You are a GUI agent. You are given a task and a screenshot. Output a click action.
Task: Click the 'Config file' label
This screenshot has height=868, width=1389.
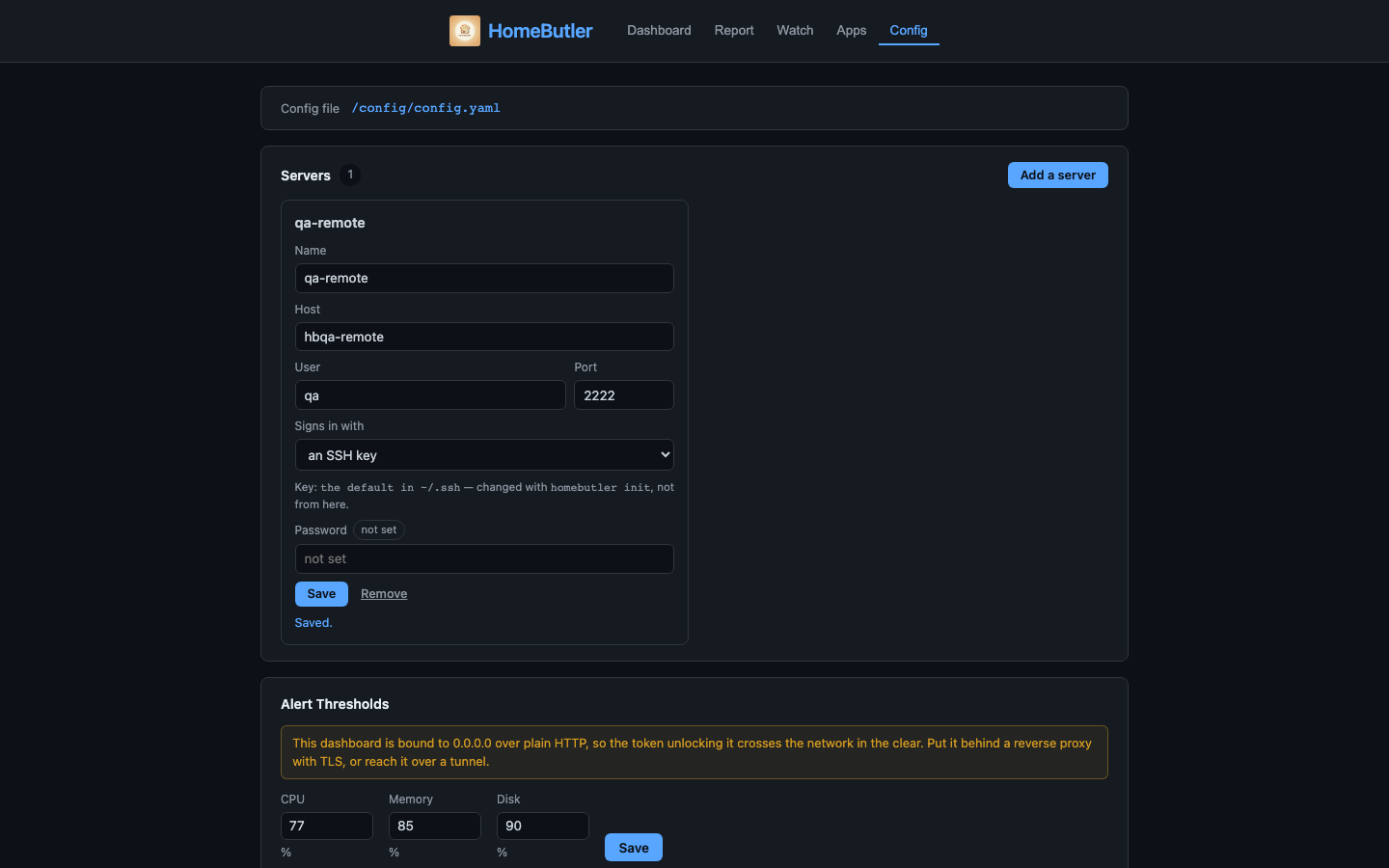pyautogui.click(x=310, y=108)
